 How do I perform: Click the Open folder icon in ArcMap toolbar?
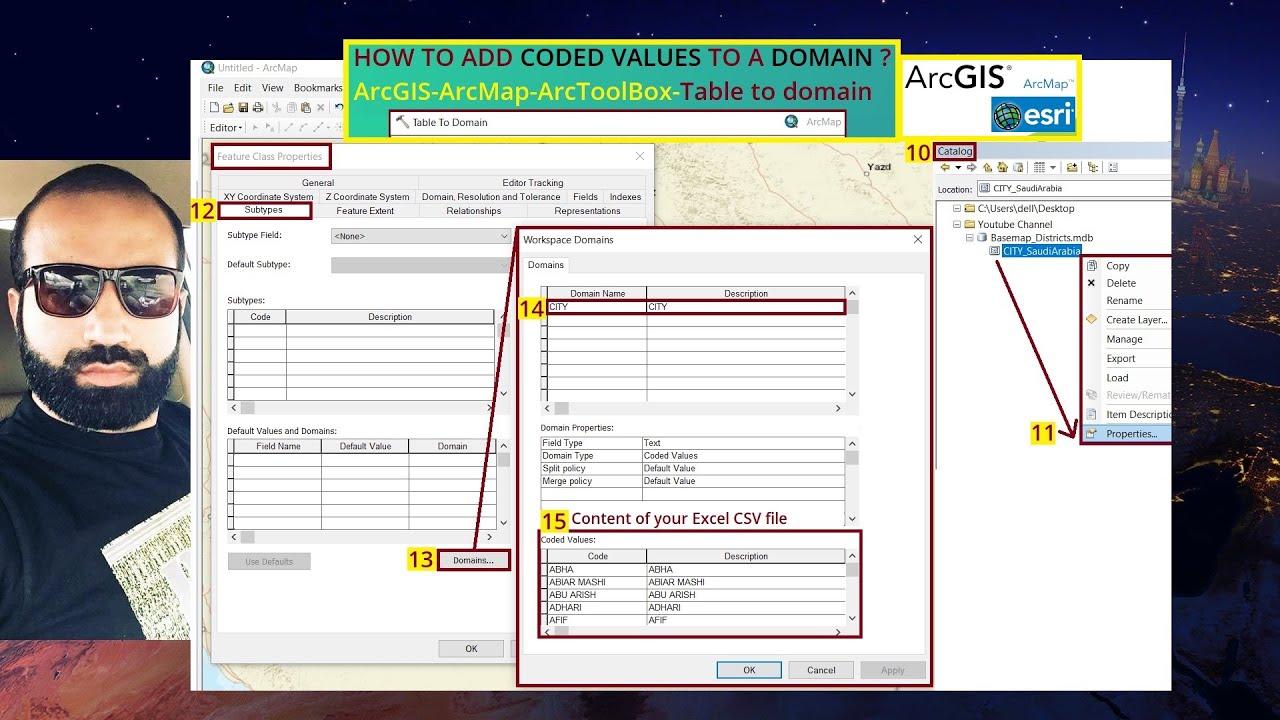pyautogui.click(x=228, y=107)
